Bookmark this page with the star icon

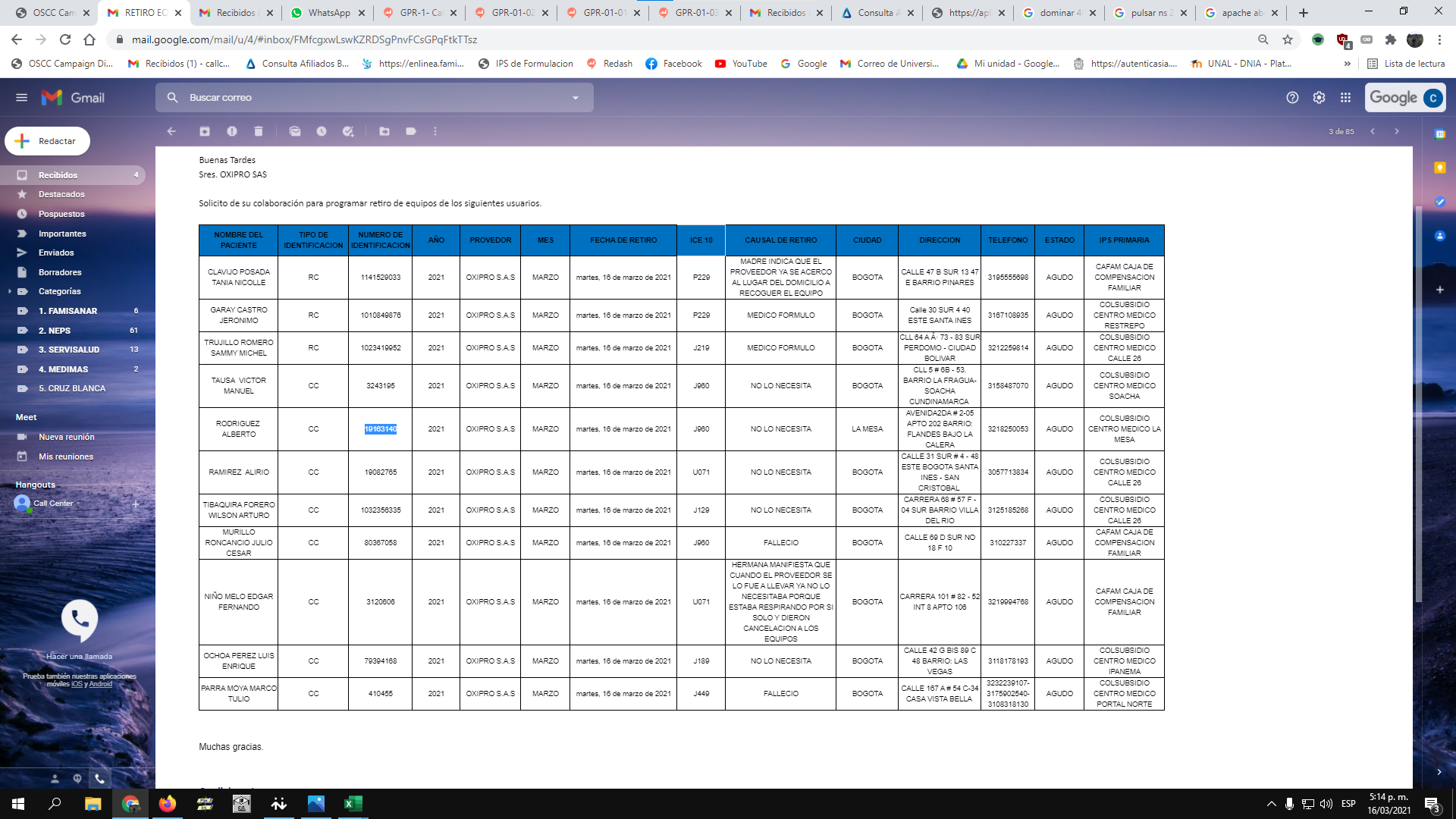click(1287, 39)
